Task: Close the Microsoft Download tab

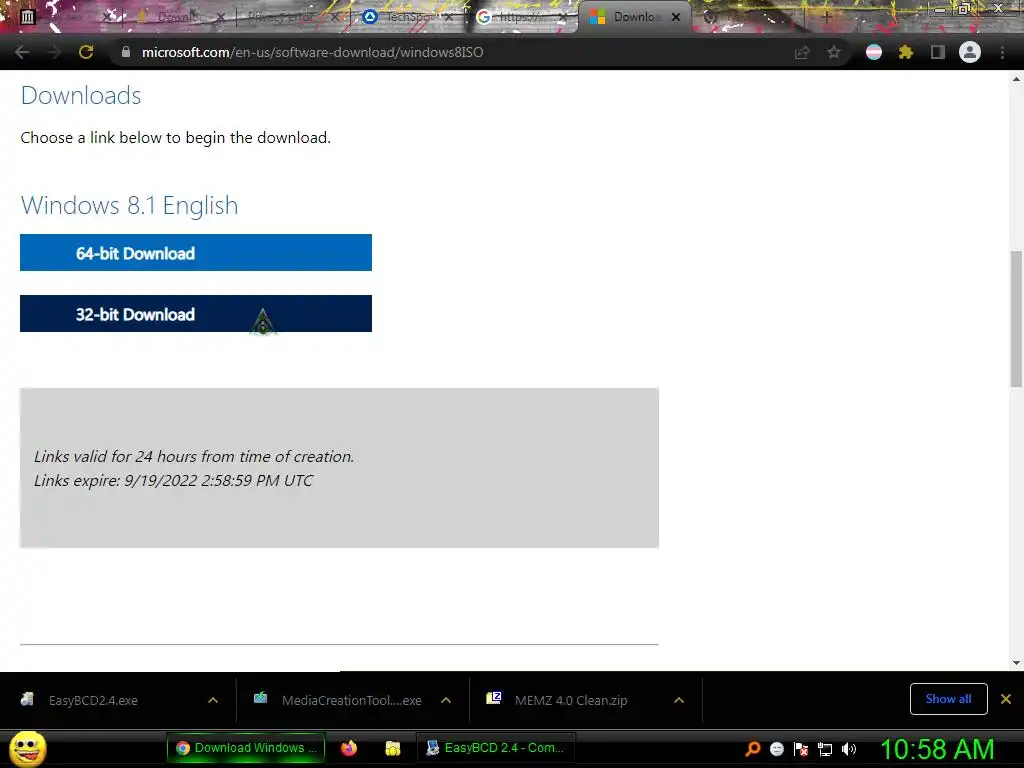Action: pos(676,17)
